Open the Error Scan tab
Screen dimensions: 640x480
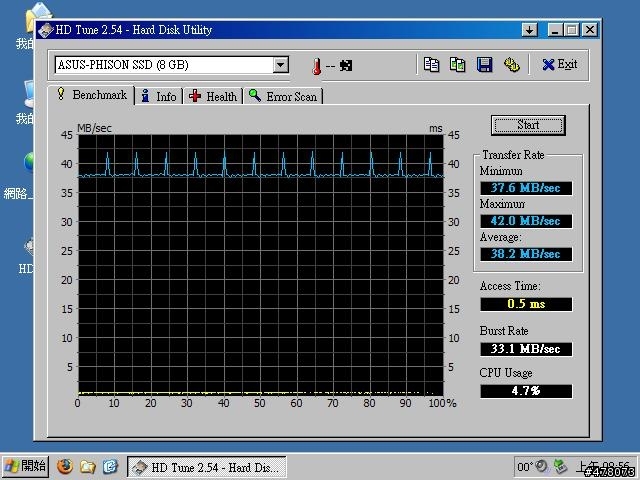283,96
